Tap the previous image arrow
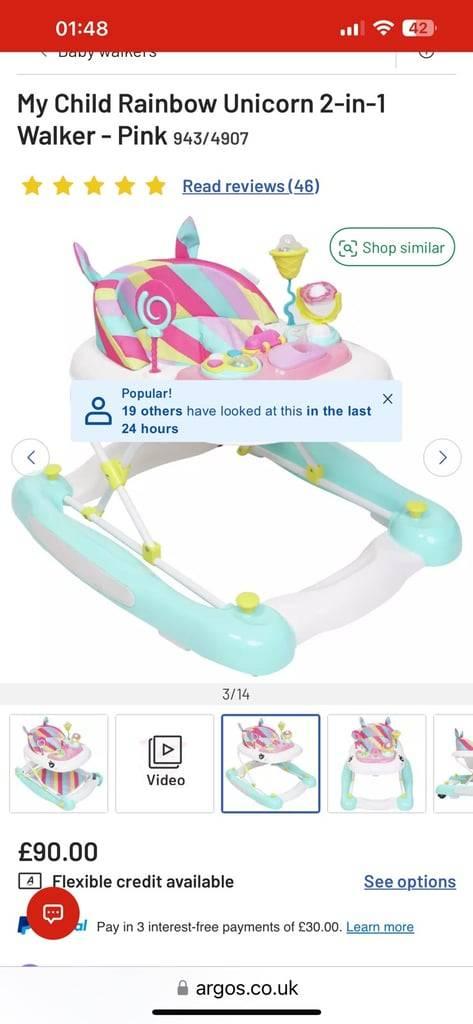 (30, 457)
